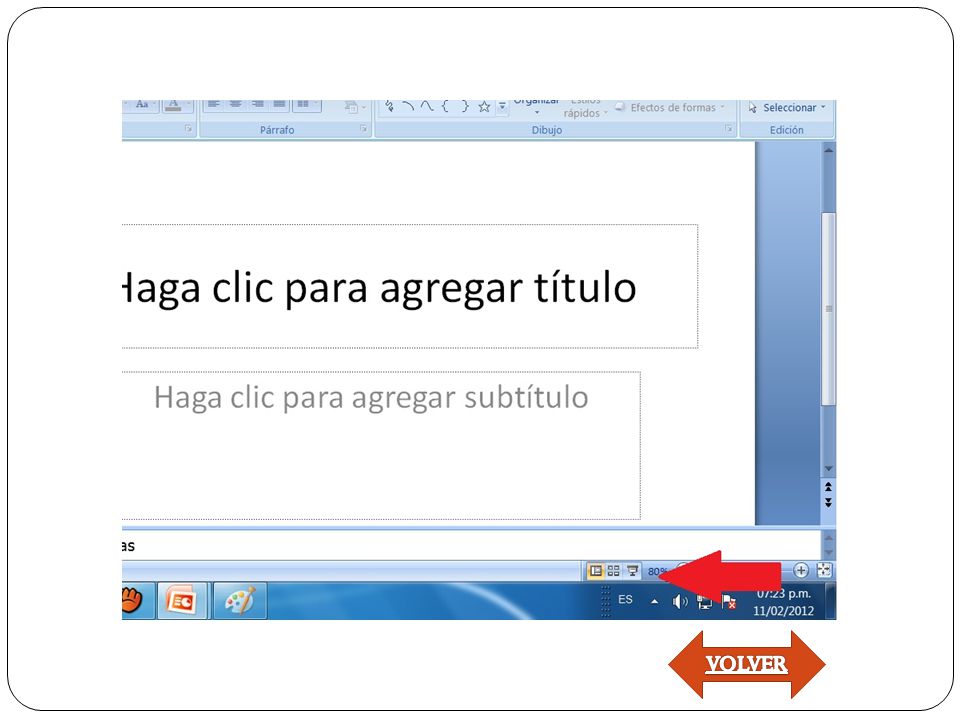
Task: Open Paint from the taskbar
Action: [239, 601]
